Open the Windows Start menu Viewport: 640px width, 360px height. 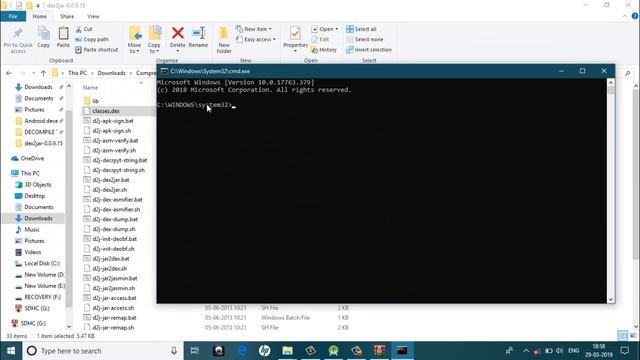click(x=11, y=351)
